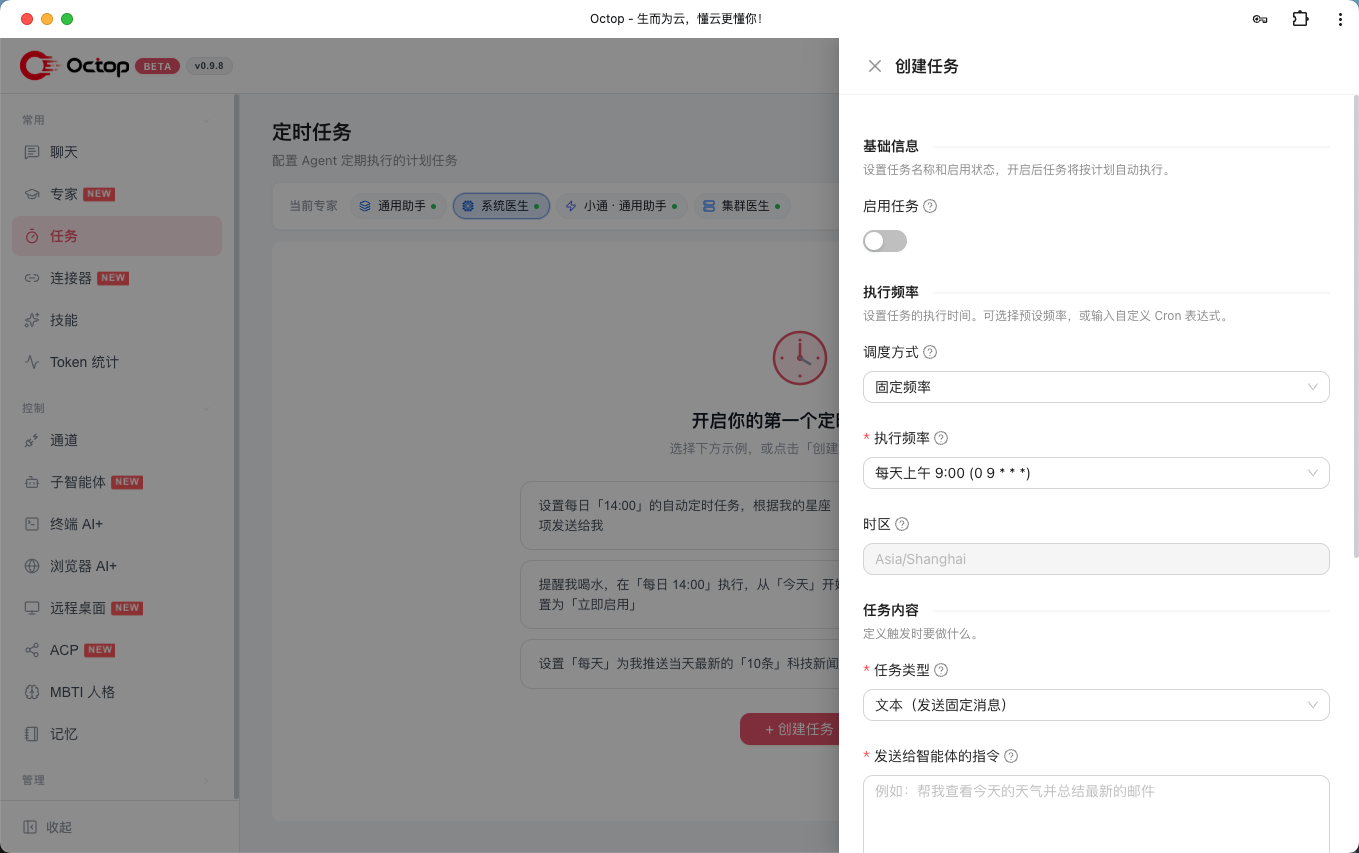Open Token 统计 in the sidebar
The image size is (1359, 853).
[x=117, y=362]
